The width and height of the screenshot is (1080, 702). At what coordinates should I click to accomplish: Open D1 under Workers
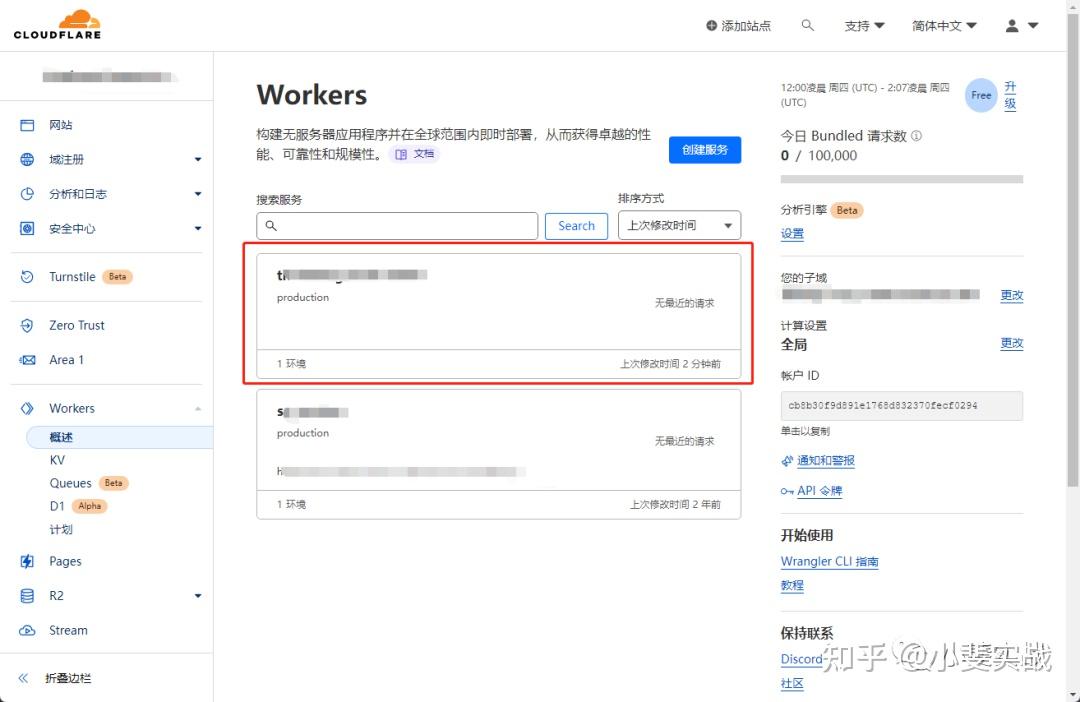point(56,506)
